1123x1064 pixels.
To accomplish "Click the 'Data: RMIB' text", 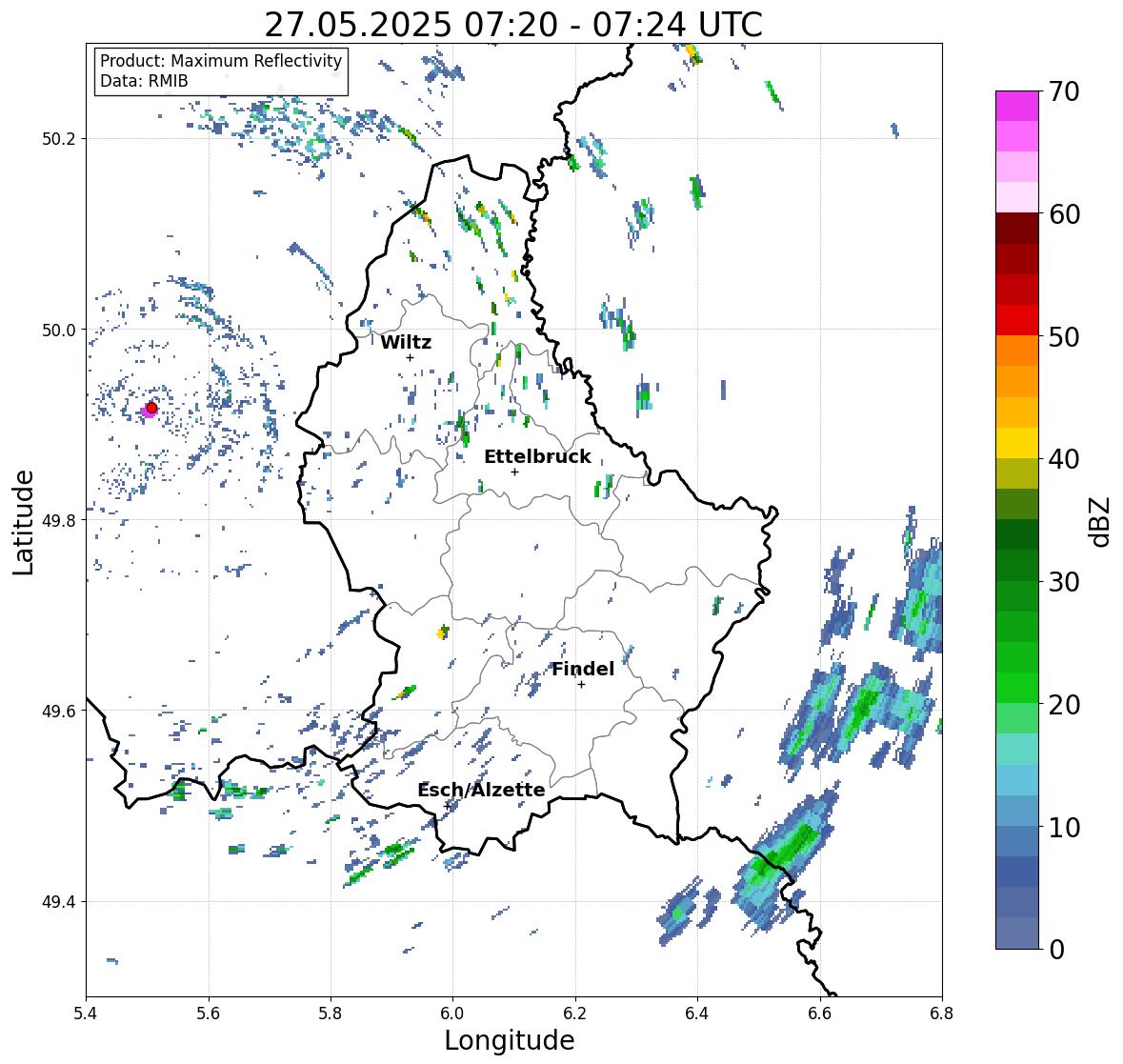I will pyautogui.click(x=144, y=81).
